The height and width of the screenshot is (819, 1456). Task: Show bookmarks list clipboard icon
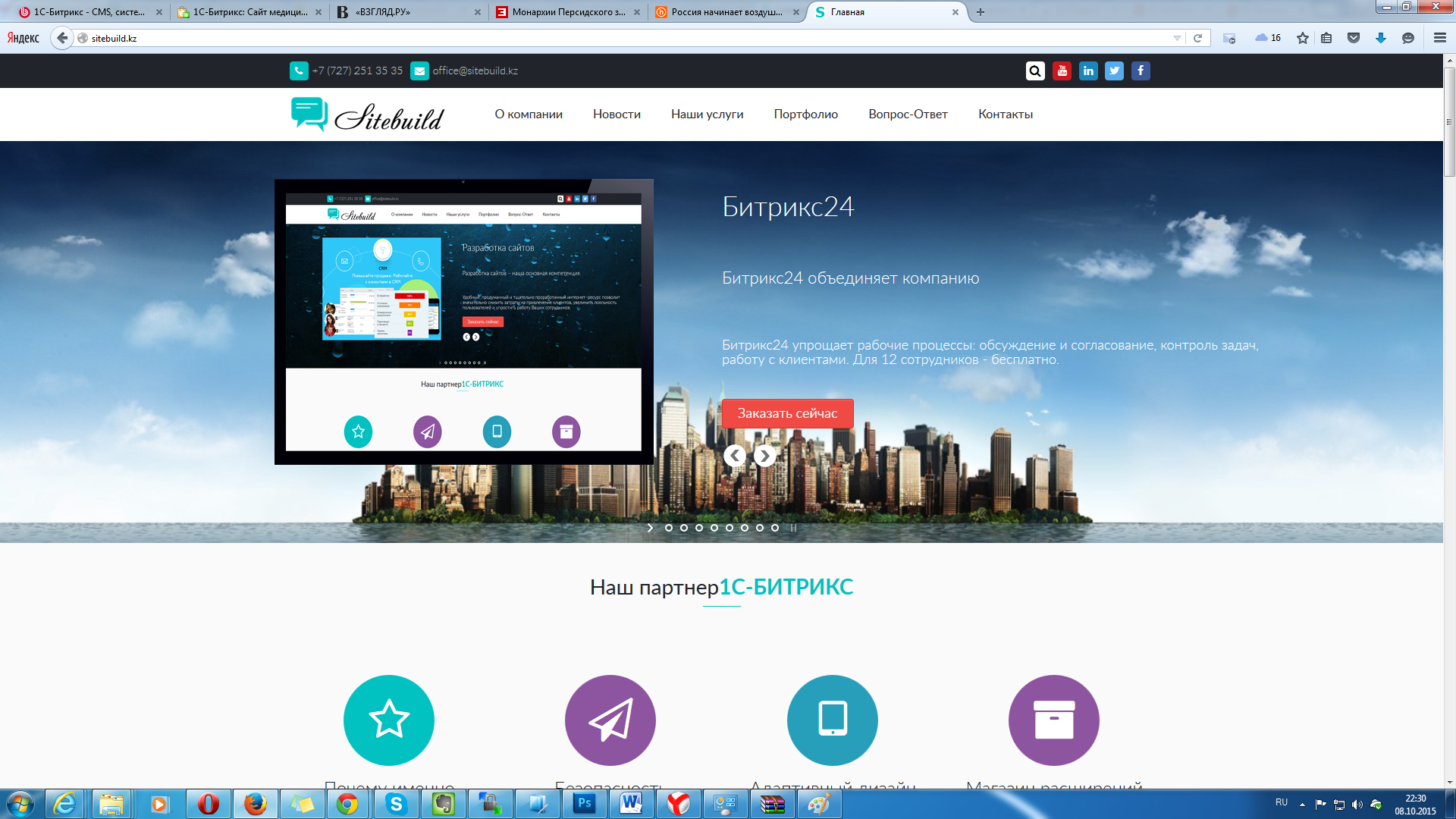click(1326, 38)
